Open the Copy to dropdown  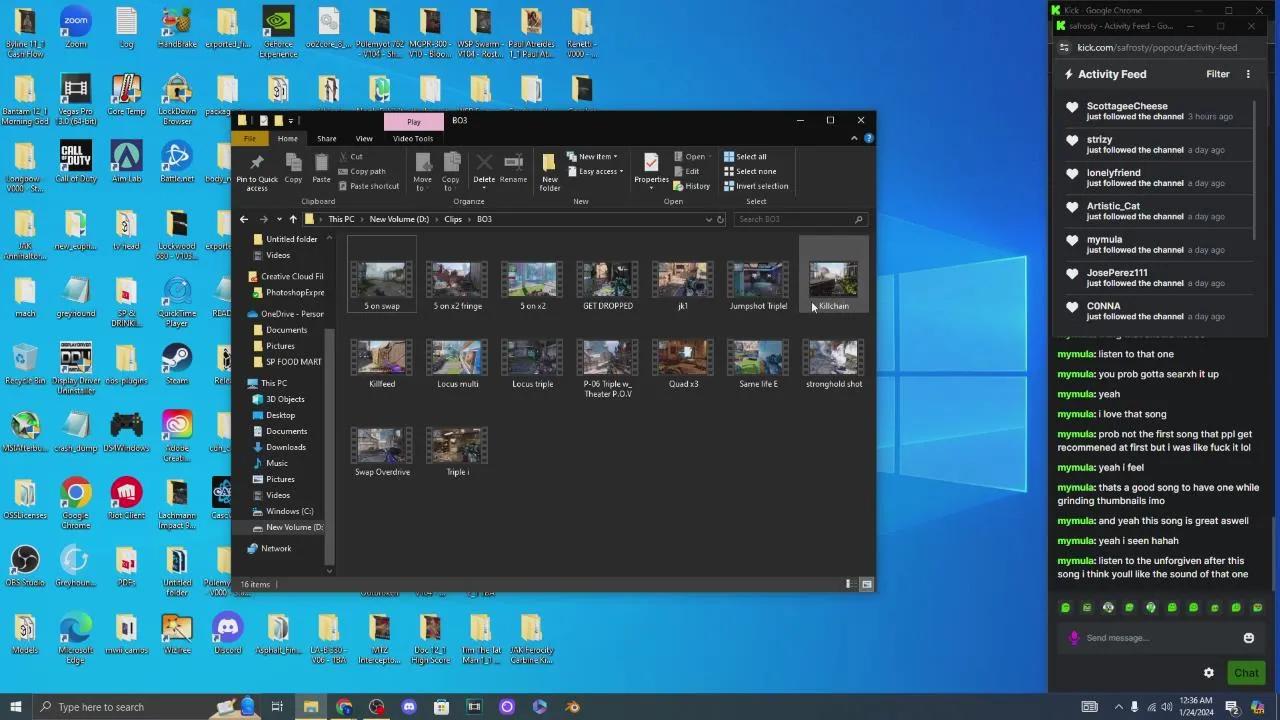[x=451, y=171]
